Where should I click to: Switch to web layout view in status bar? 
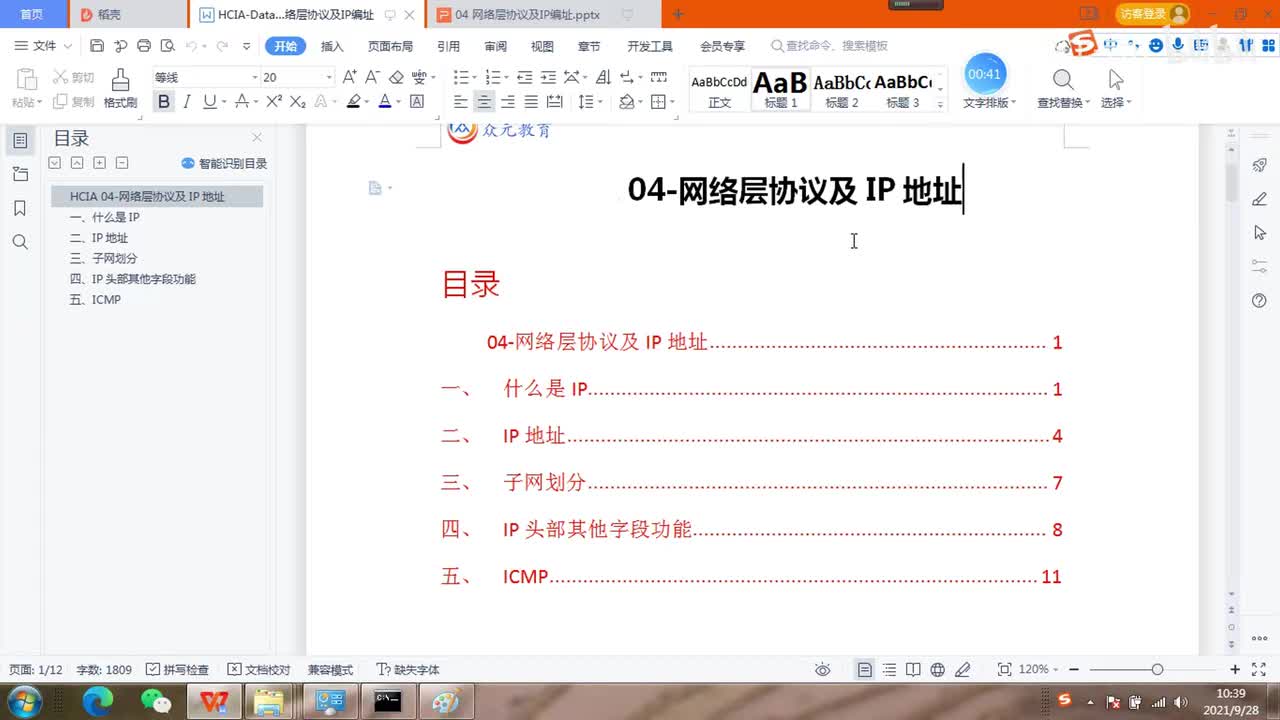click(937, 670)
